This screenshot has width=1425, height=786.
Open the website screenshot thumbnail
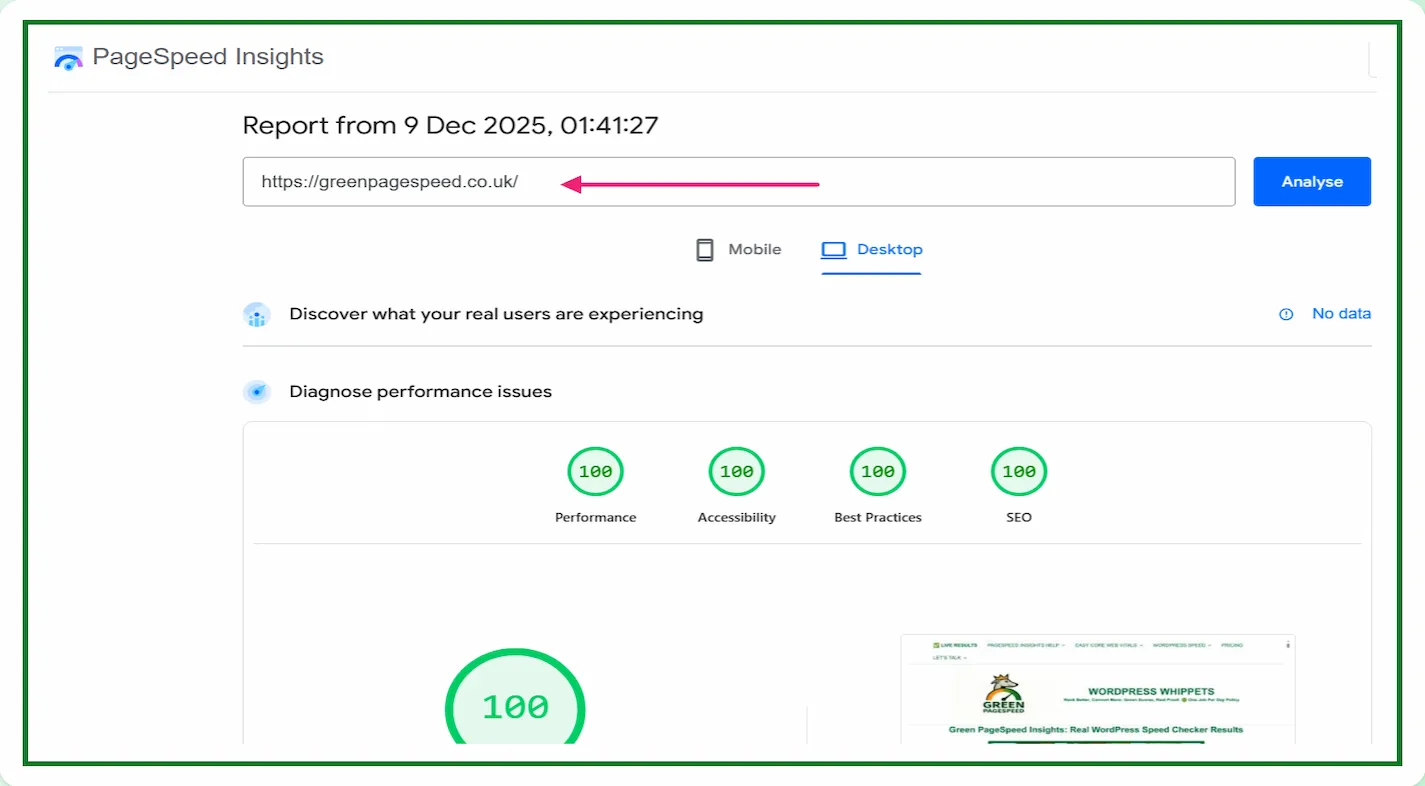coord(1097,690)
